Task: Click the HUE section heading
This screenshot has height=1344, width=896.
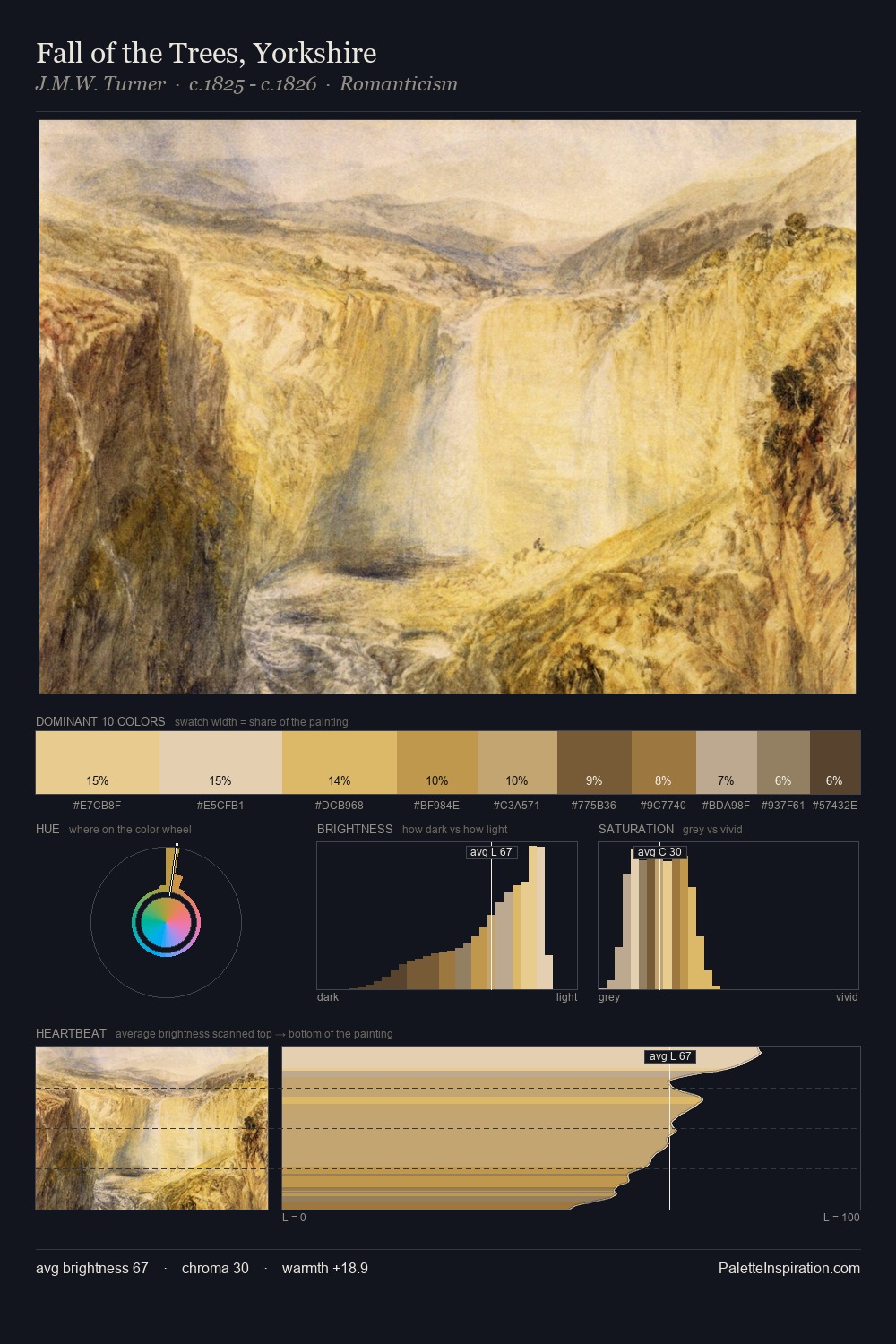Action: click(x=47, y=829)
